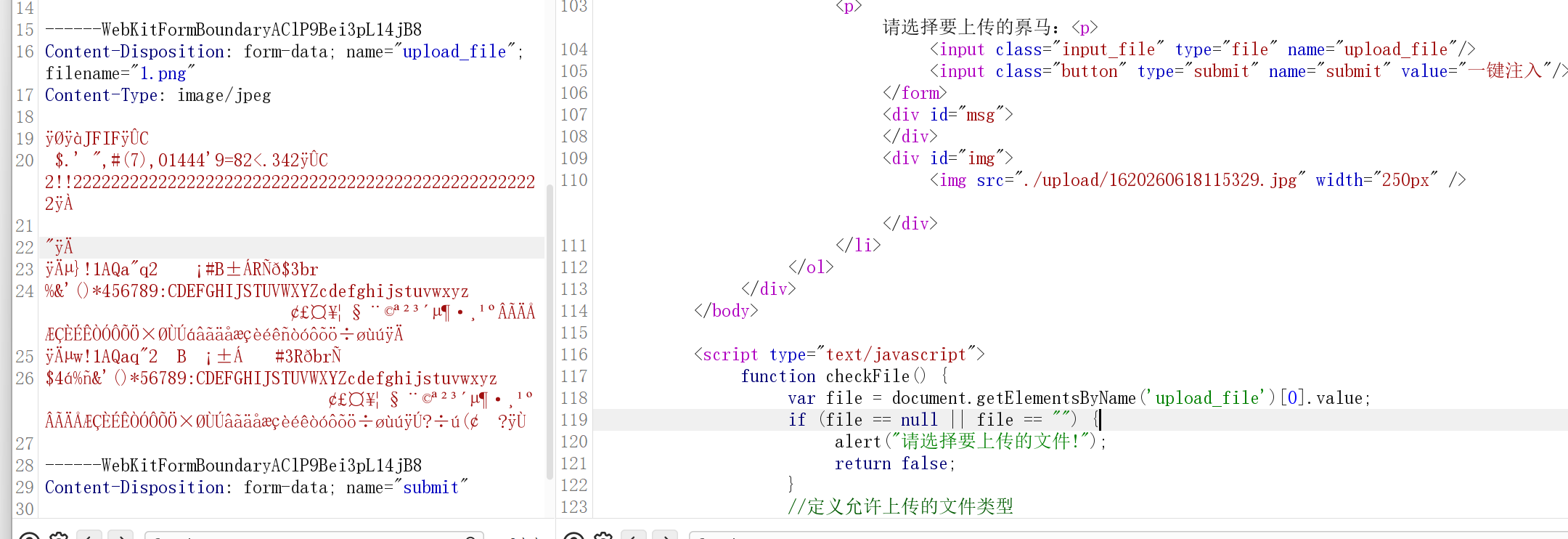Click the </div> tag on line 113
1568x539 pixels.
click(769, 289)
